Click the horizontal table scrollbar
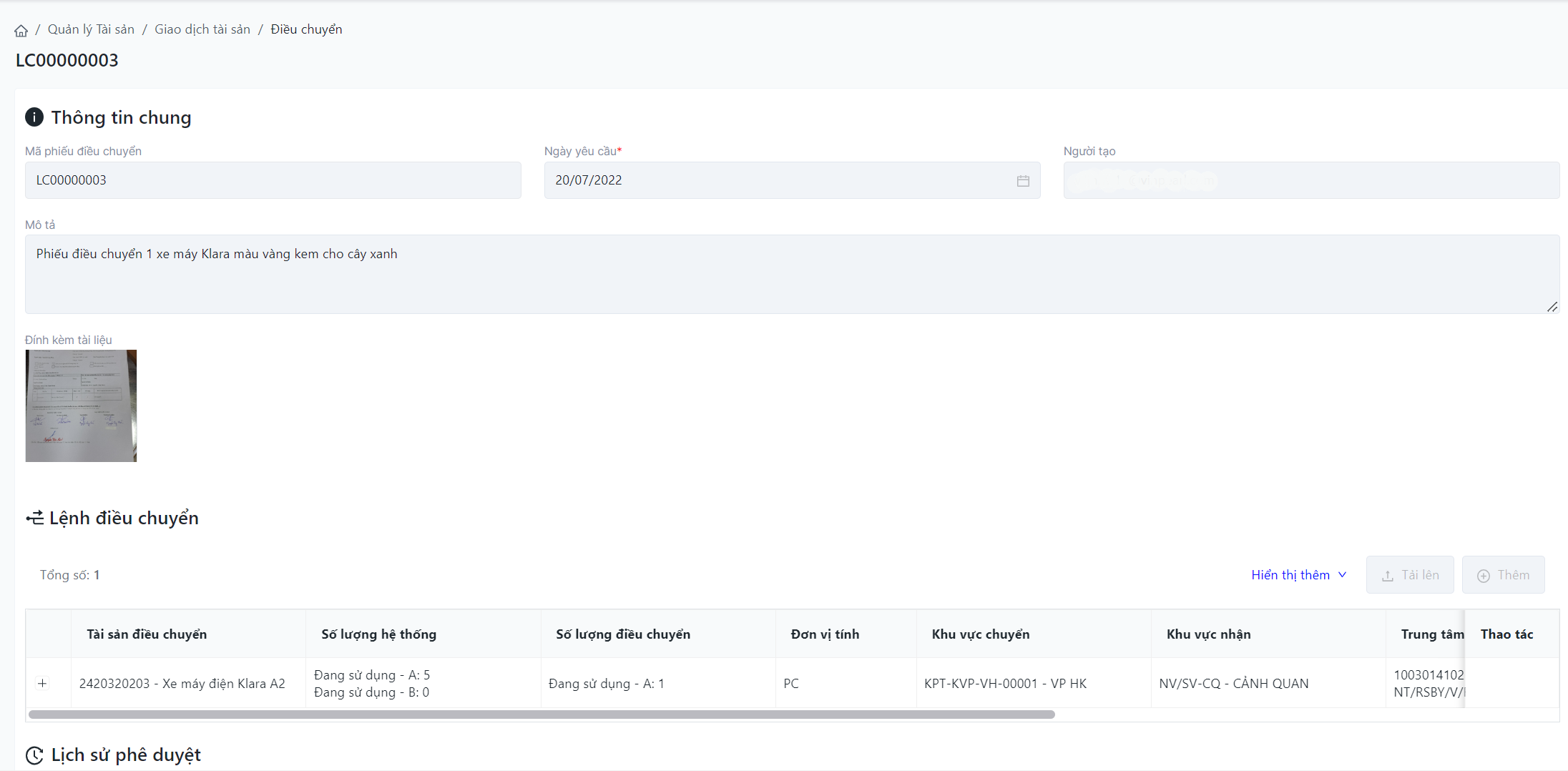 point(541,714)
